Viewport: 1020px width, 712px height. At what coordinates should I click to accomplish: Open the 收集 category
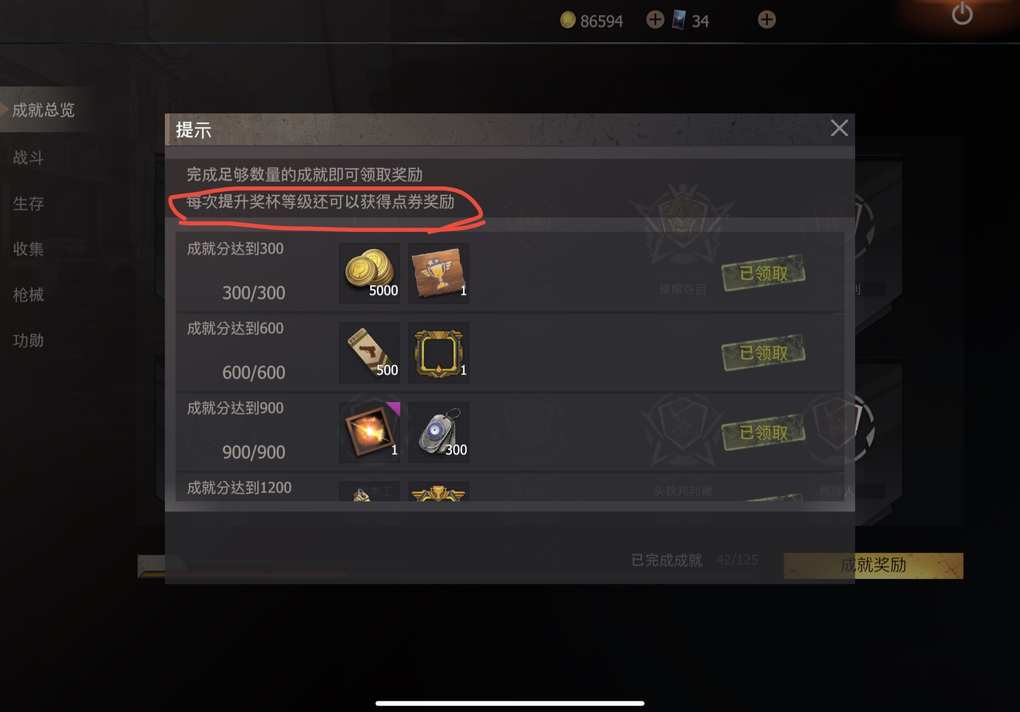click(x=28, y=249)
